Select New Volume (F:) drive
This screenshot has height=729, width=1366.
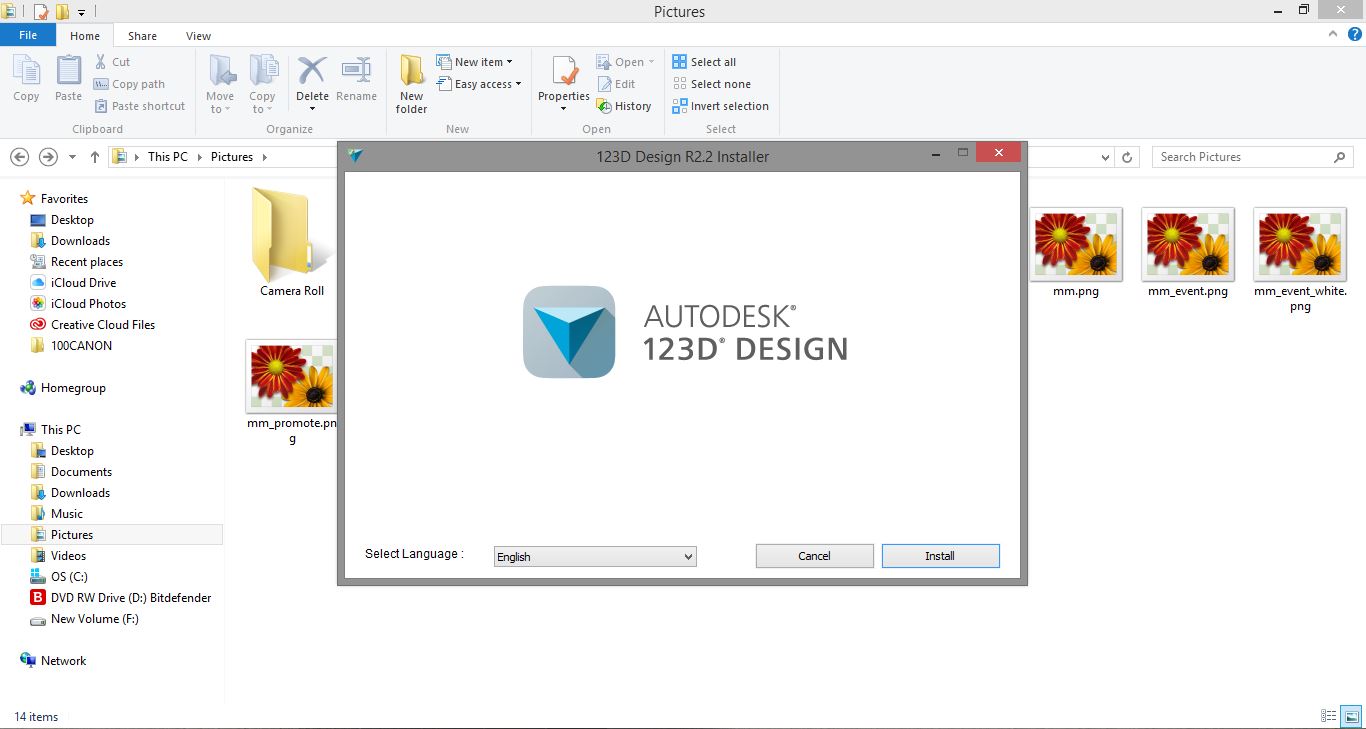pyautogui.click(x=94, y=619)
